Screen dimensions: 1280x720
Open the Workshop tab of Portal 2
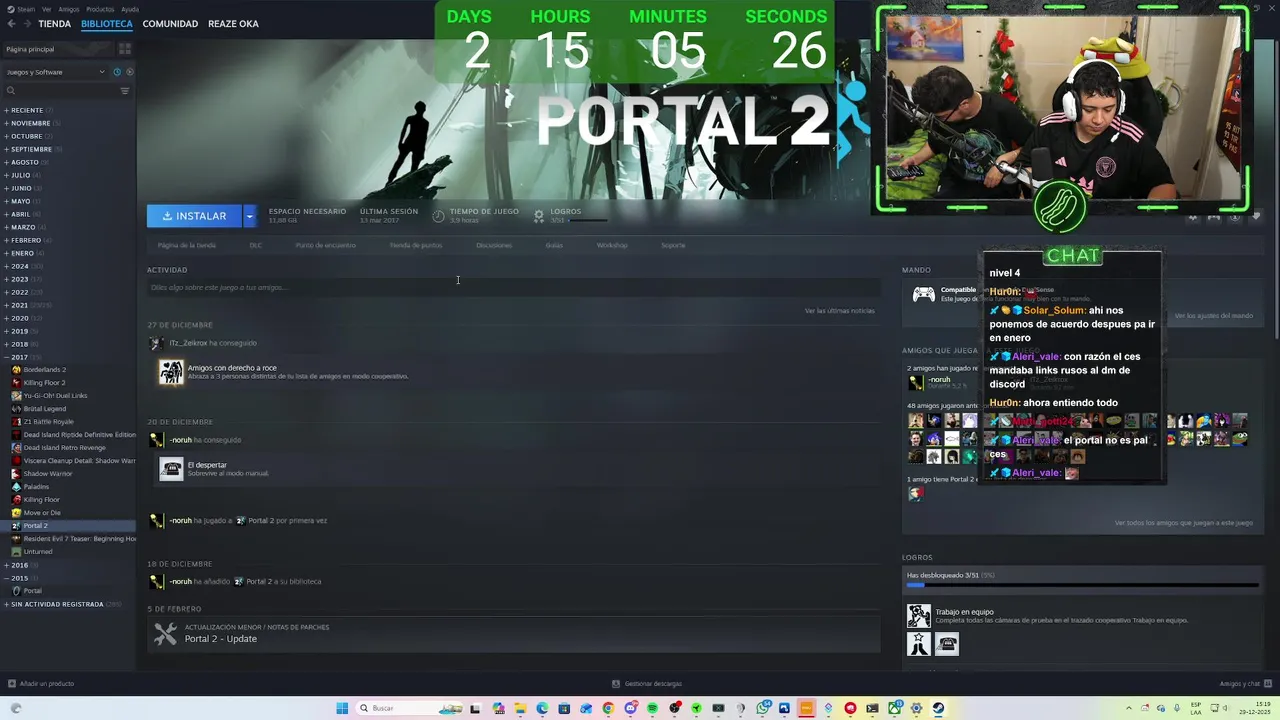612,245
